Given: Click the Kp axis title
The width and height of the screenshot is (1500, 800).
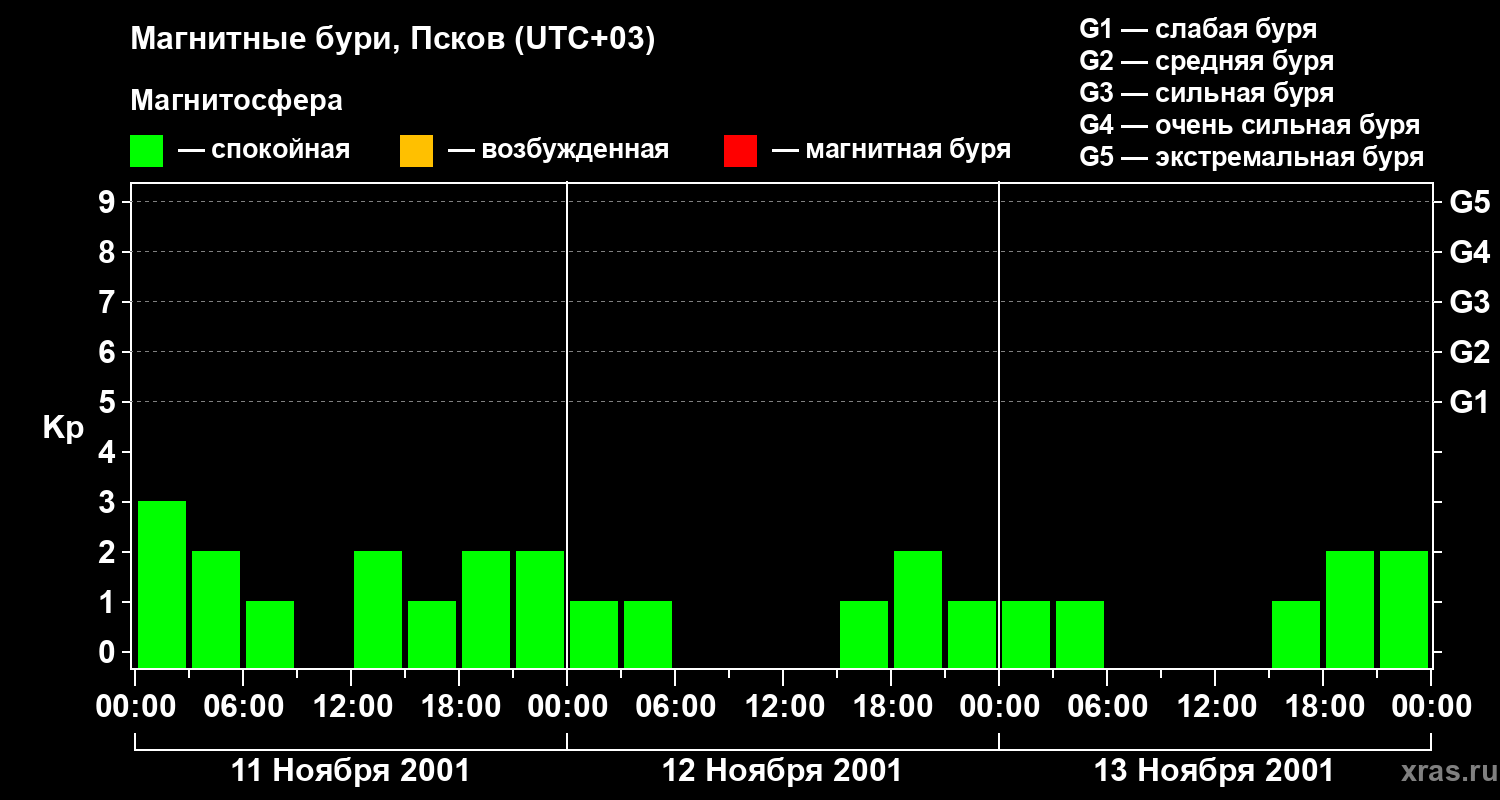Looking at the screenshot, I should click(63, 428).
